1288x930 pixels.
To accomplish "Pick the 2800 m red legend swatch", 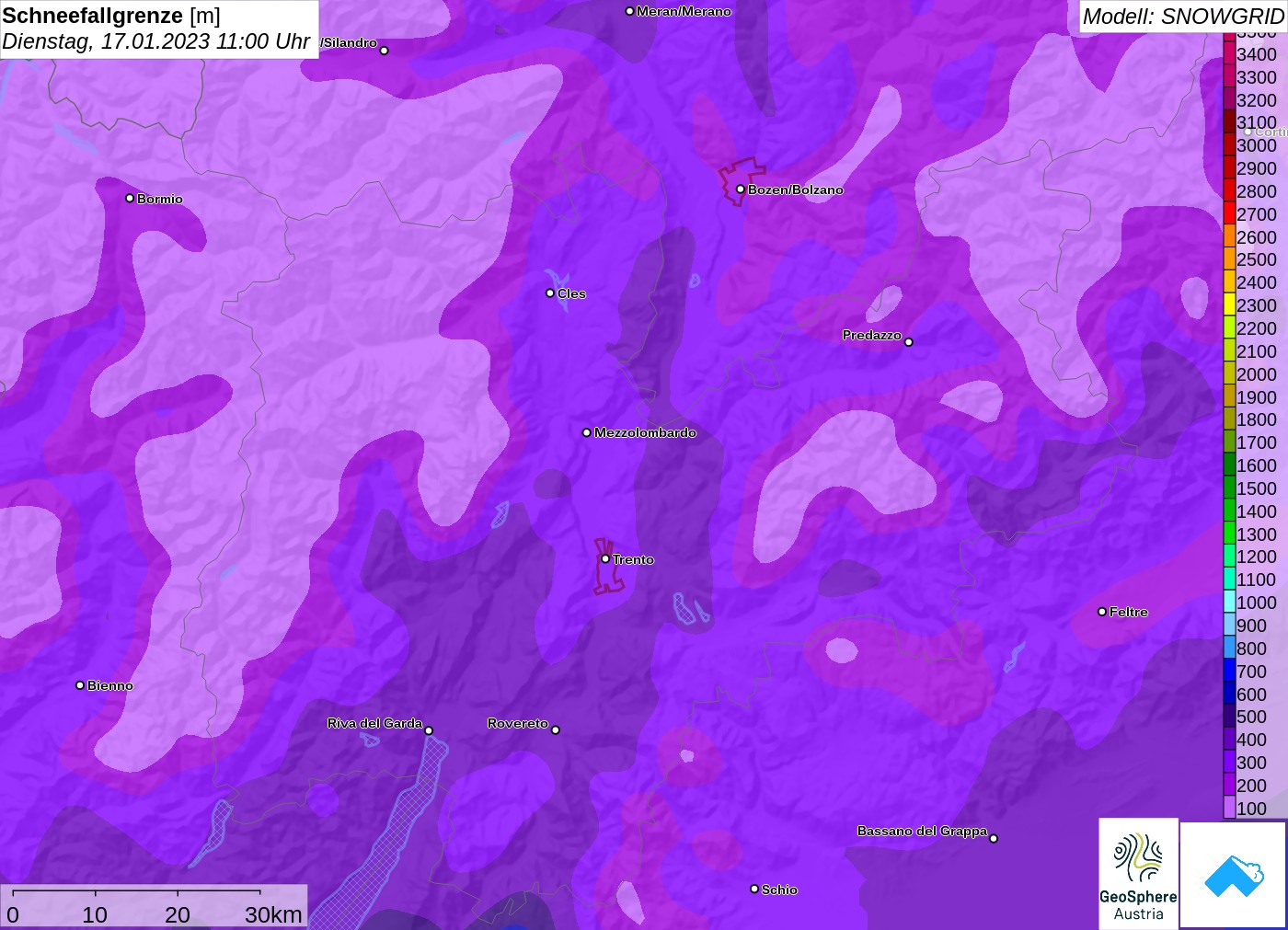I will pyautogui.click(x=1229, y=190).
